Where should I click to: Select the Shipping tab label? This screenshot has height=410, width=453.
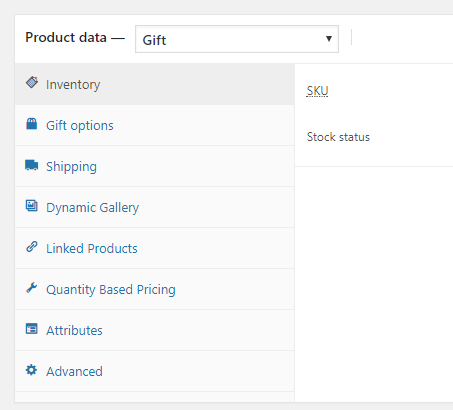tap(71, 167)
